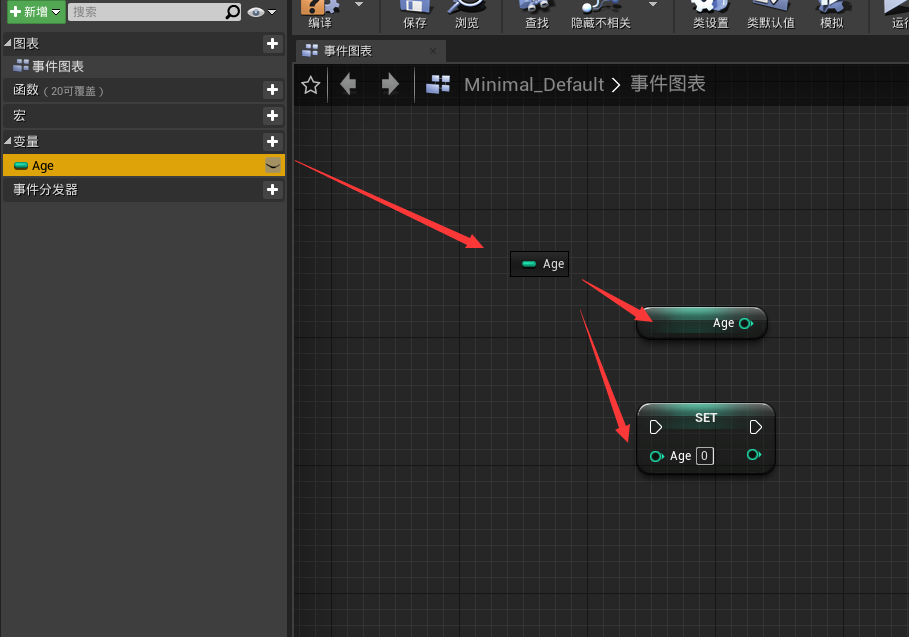Select Event Graph (事件图表) in the tree
Image resolution: width=909 pixels, height=637 pixels.
click(57, 66)
